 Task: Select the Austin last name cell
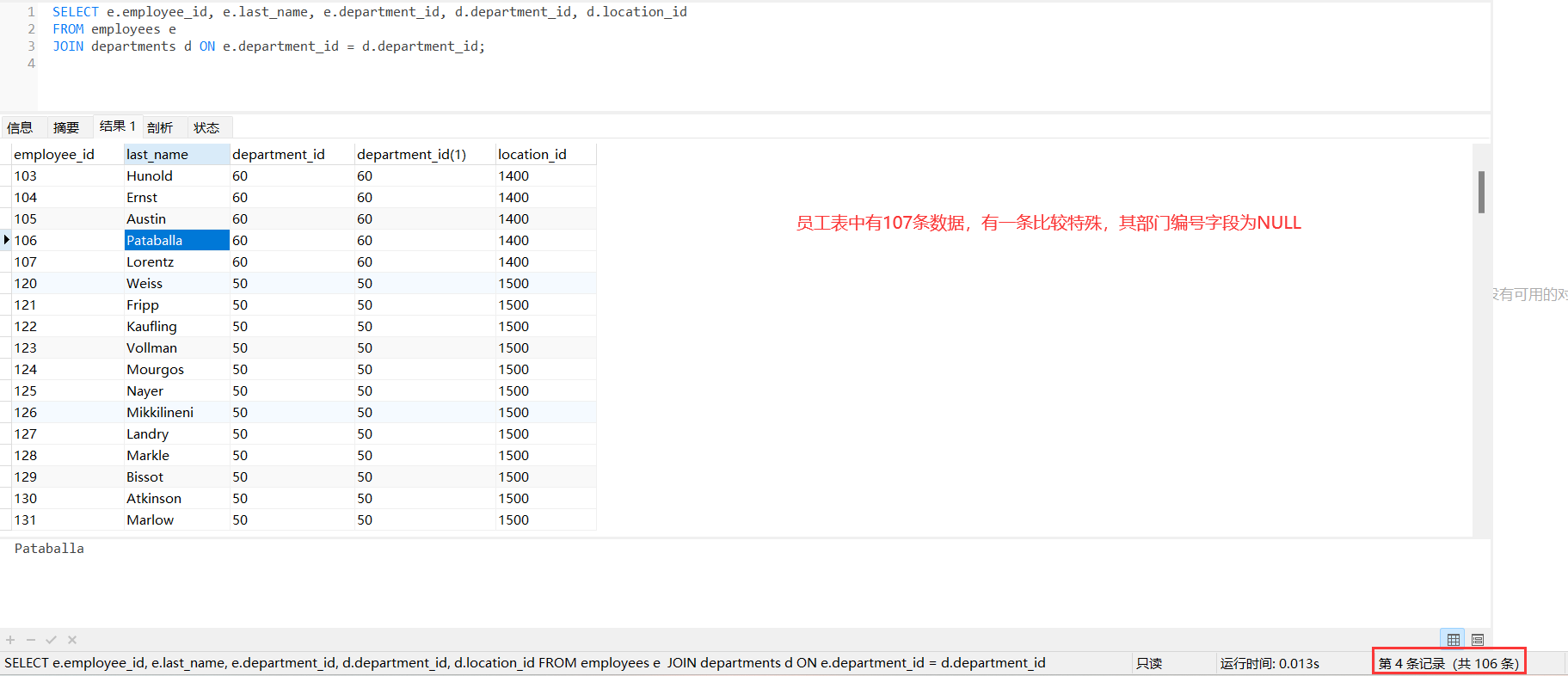[176, 218]
